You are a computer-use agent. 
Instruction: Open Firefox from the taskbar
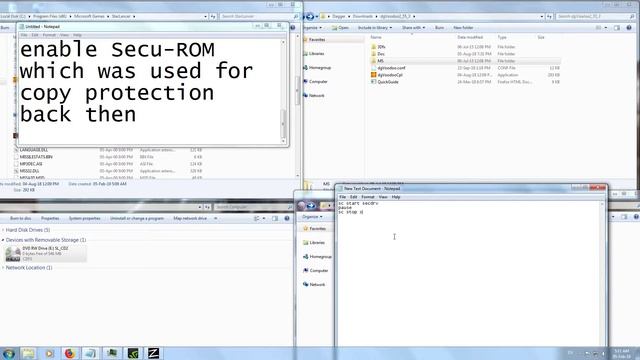click(x=70, y=353)
